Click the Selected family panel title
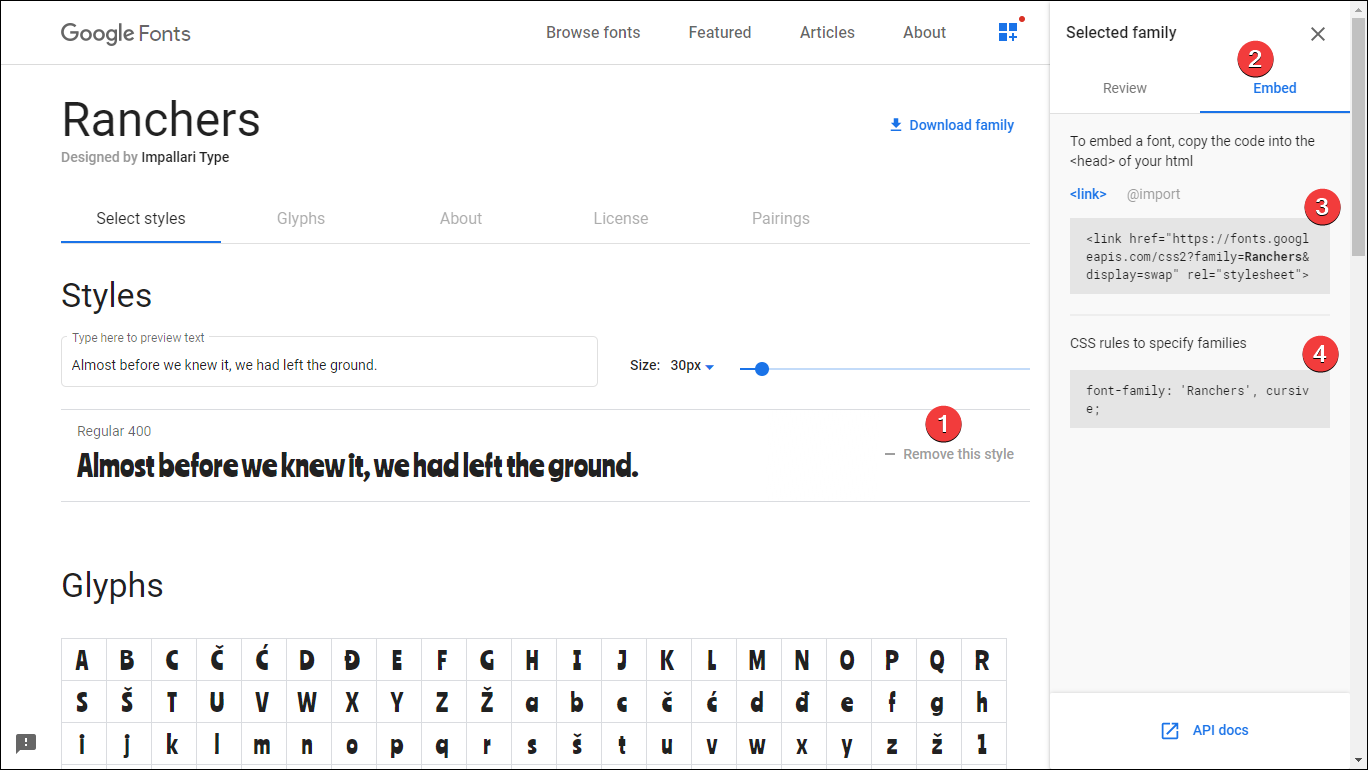 (1121, 33)
